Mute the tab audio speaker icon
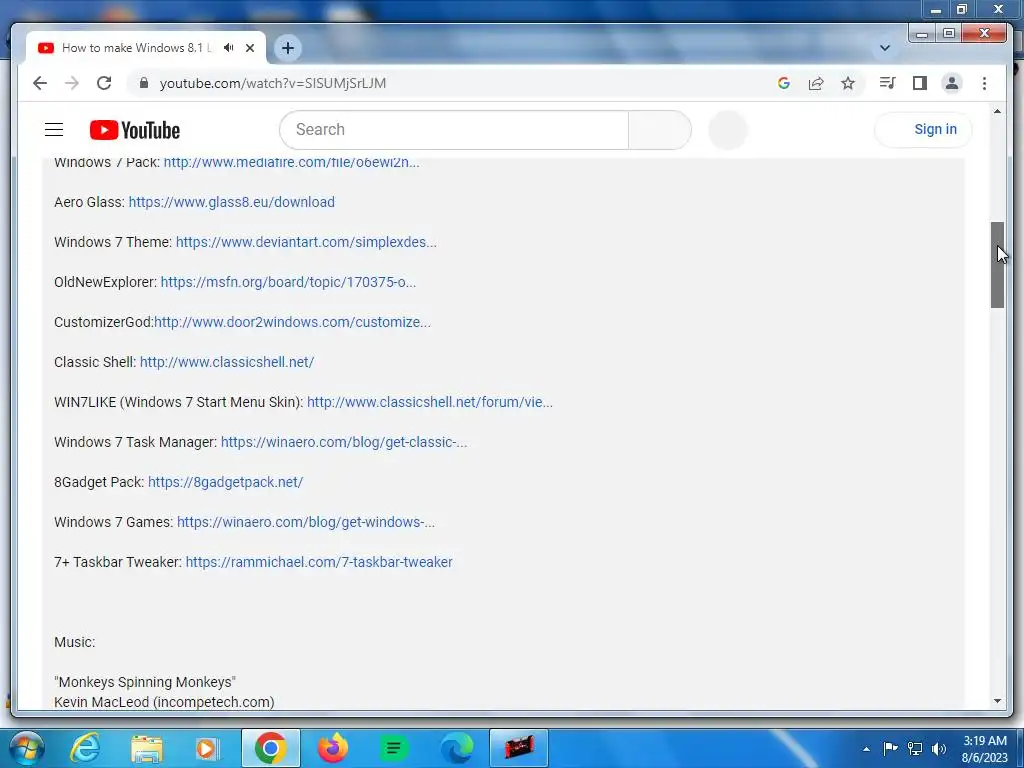Viewport: 1024px width, 768px height. (x=229, y=48)
